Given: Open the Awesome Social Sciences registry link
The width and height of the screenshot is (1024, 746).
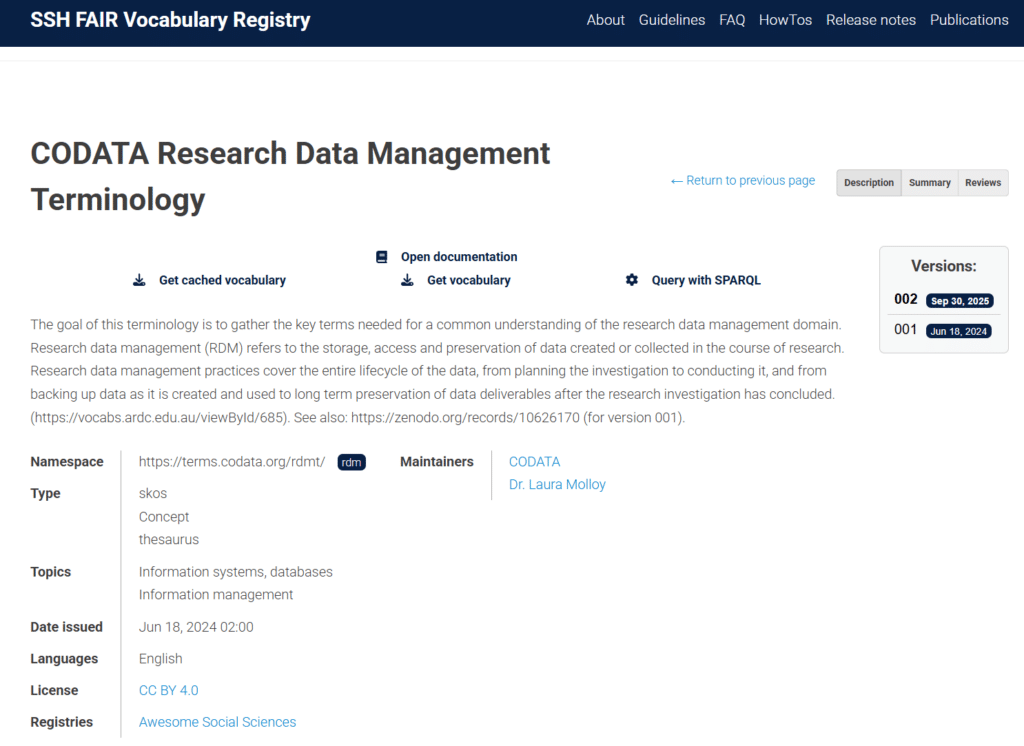Looking at the screenshot, I should (x=217, y=722).
